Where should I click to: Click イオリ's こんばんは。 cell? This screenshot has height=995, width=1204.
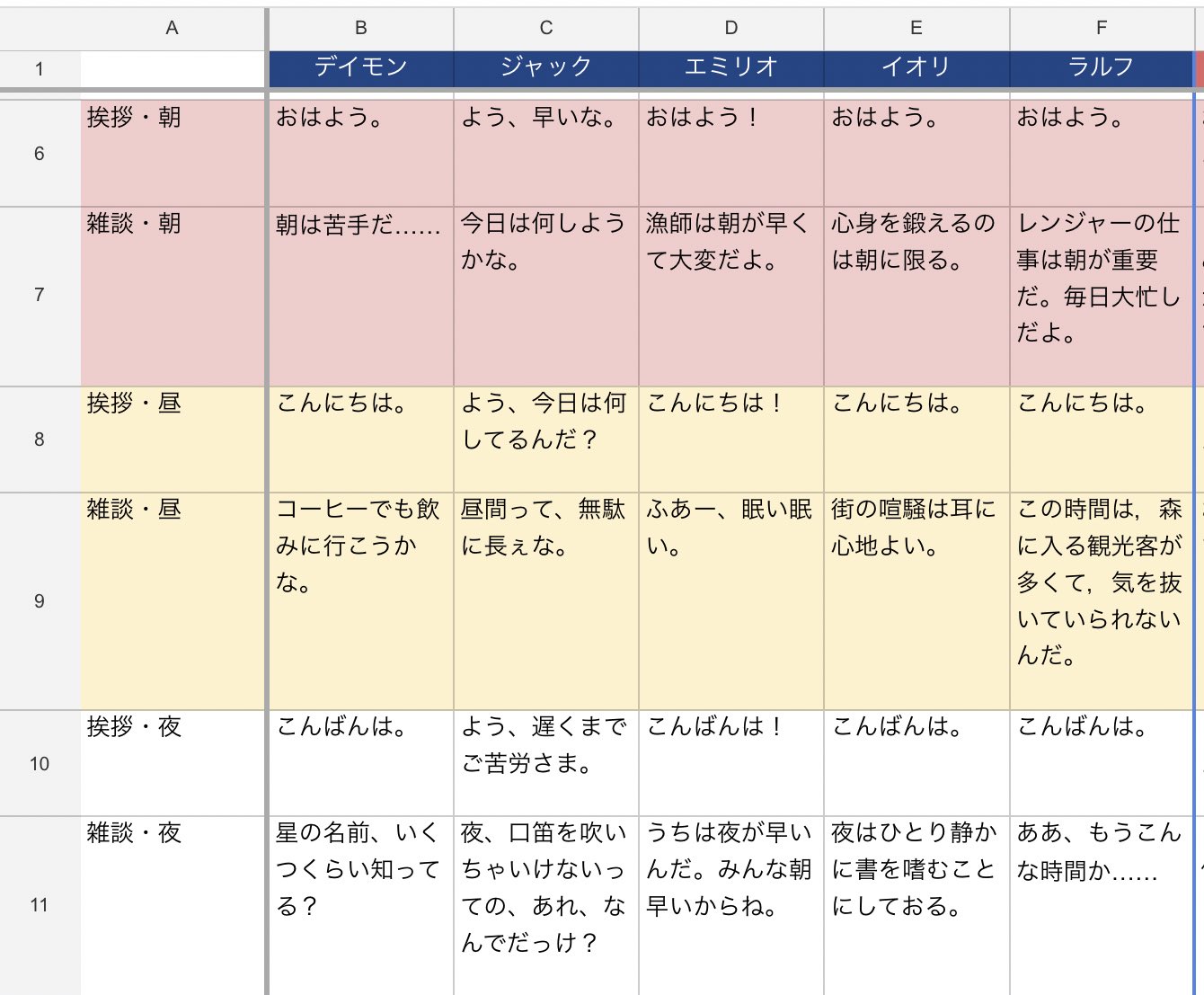pyautogui.click(x=916, y=763)
